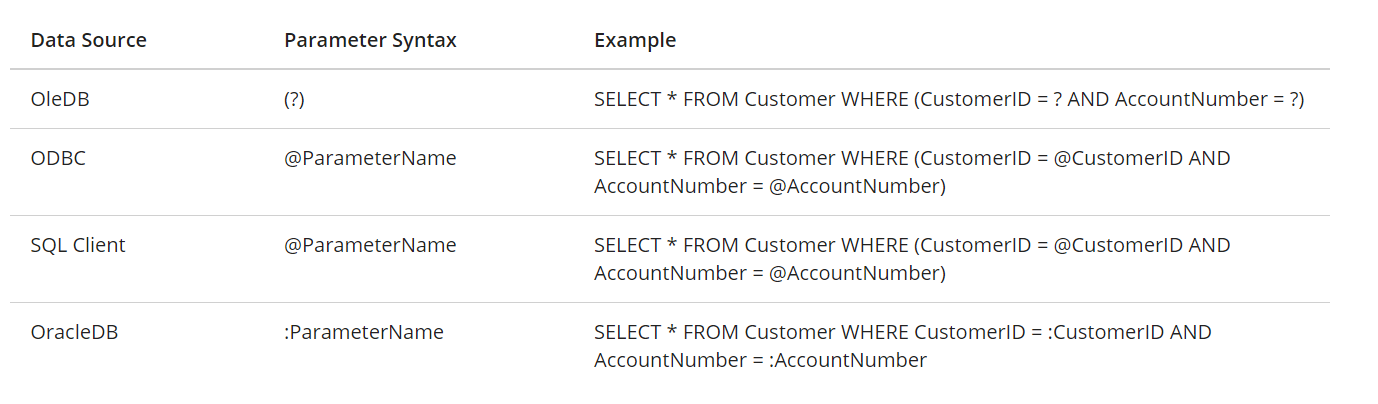
Task: Click 'AccountNumber = :AccountNumber' in OracleDB row
Action: click(x=760, y=360)
